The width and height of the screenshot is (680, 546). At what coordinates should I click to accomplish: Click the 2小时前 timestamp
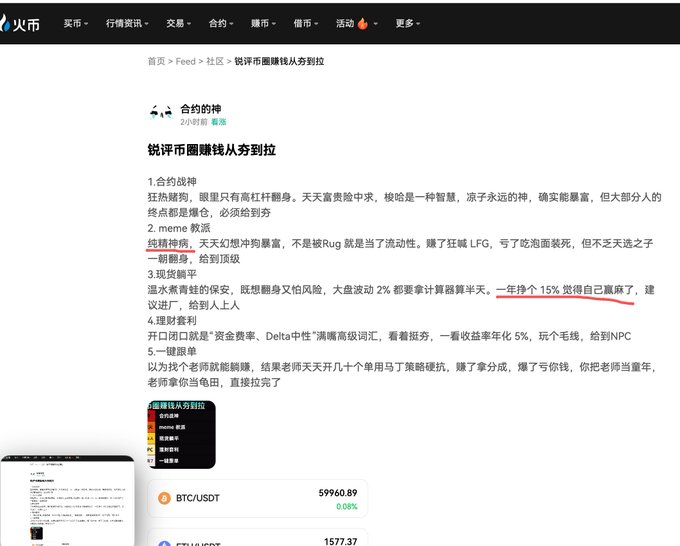(x=194, y=122)
